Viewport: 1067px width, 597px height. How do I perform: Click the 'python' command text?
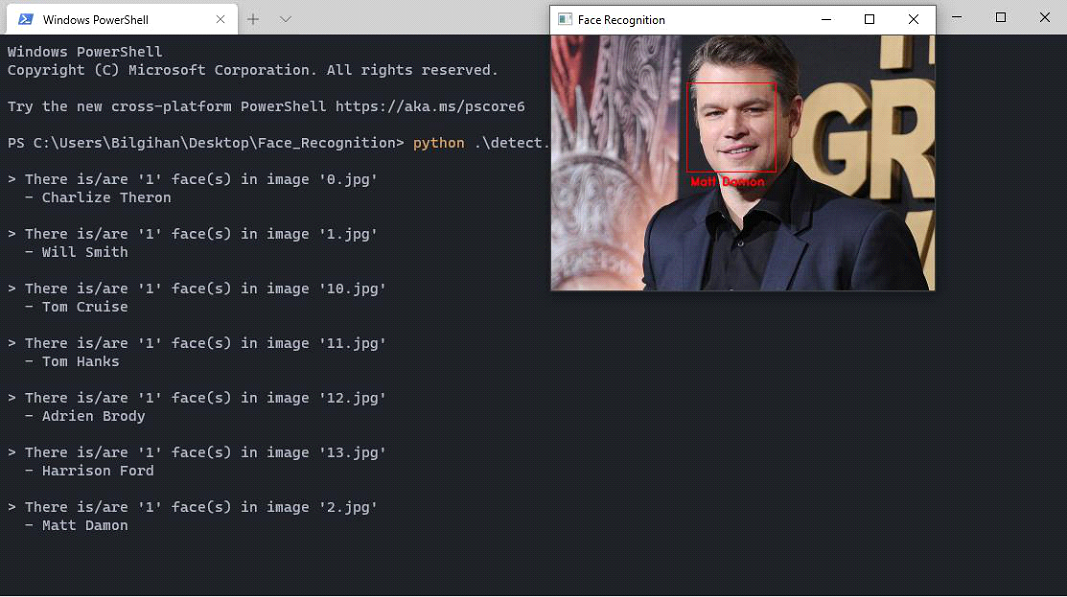(x=439, y=144)
